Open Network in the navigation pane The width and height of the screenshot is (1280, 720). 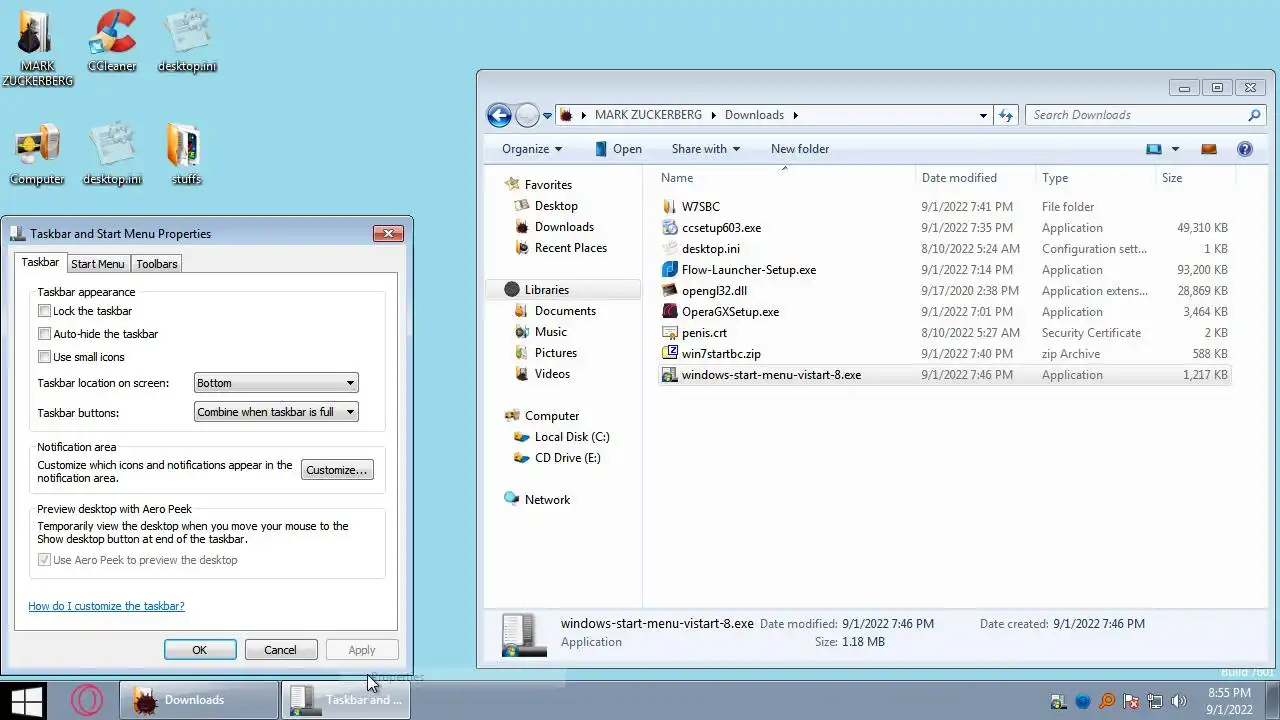pos(547,500)
